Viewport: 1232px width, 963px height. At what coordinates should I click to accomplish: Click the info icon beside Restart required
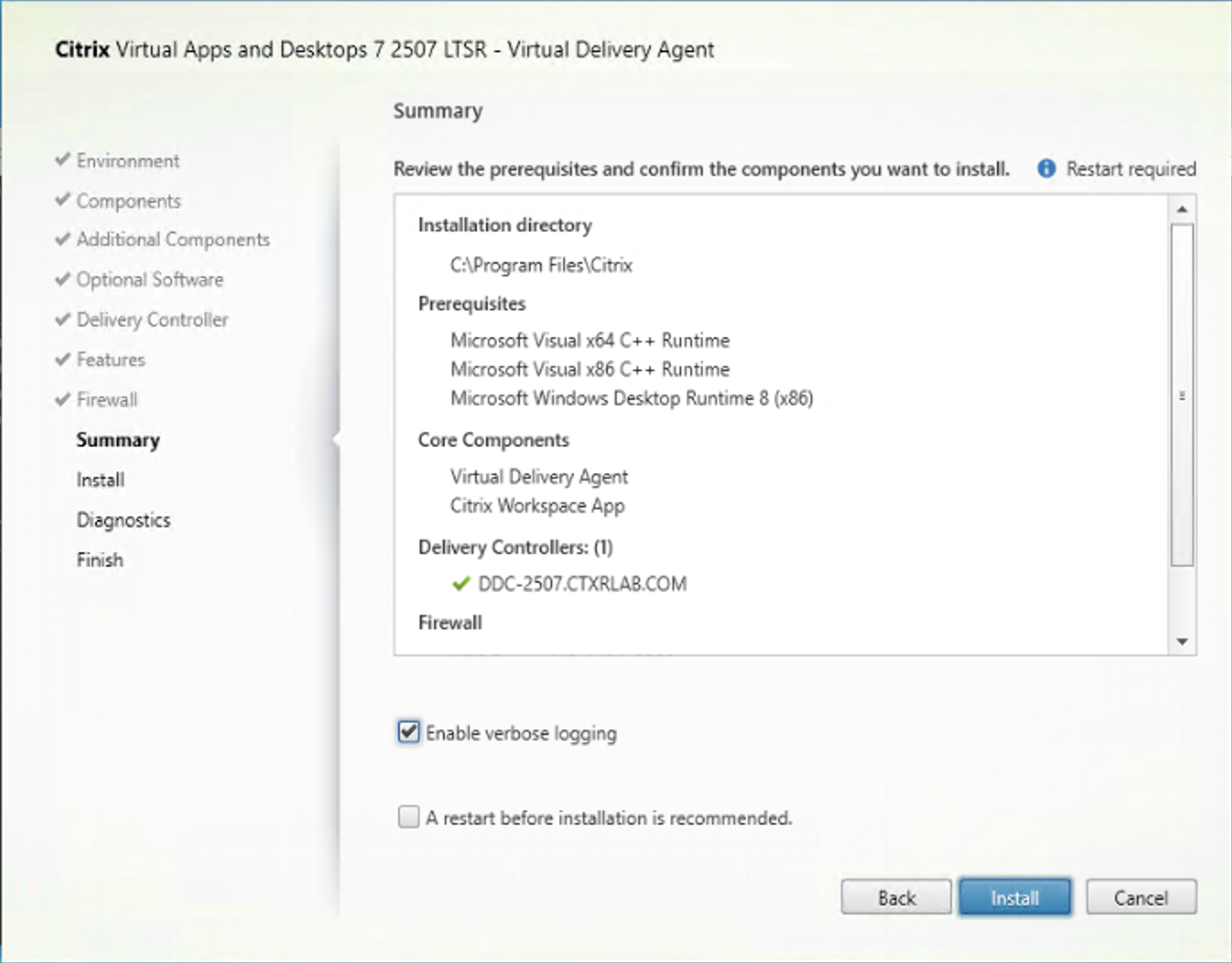tap(1047, 169)
